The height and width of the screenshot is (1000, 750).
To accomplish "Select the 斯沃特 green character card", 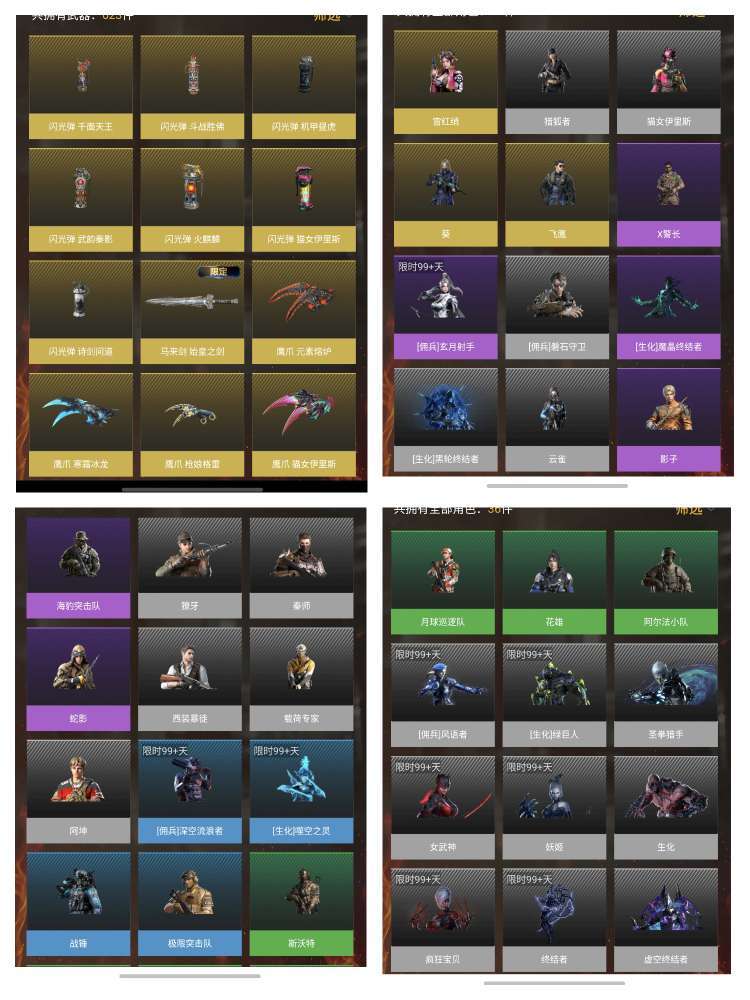I will click(x=301, y=904).
